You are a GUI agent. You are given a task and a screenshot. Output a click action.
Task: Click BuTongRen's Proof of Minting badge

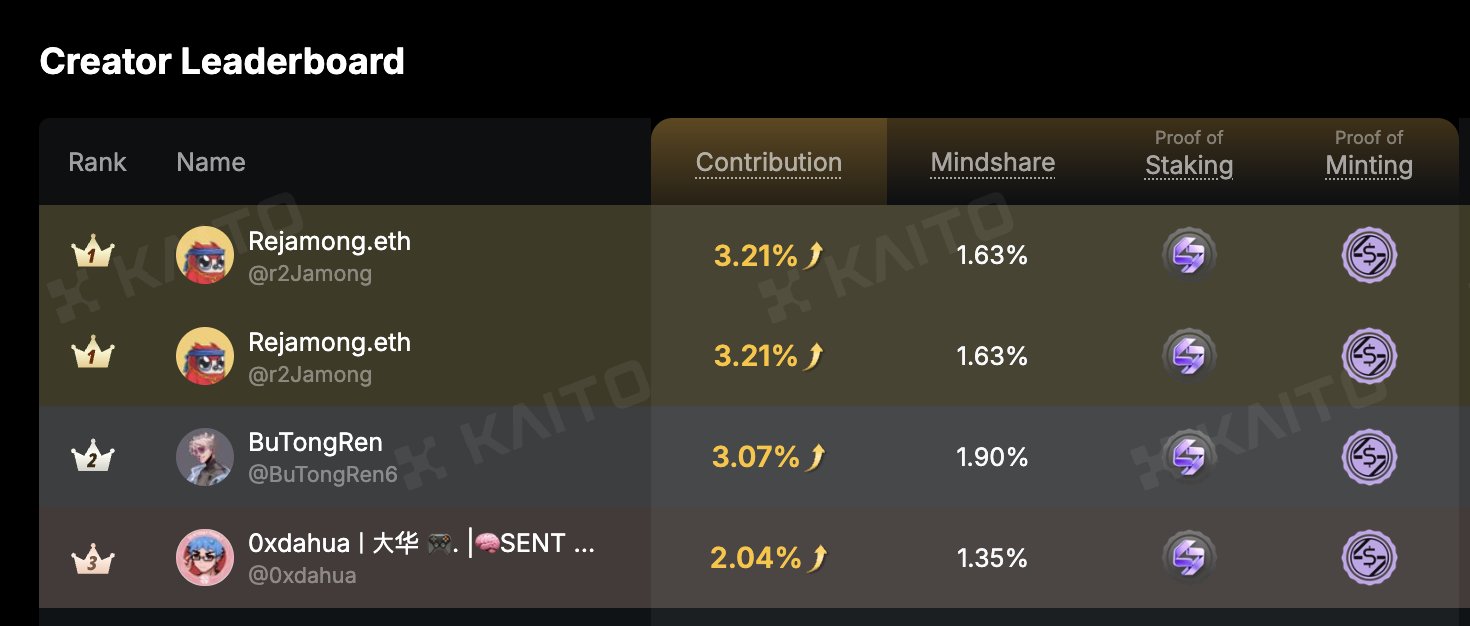tap(1368, 457)
